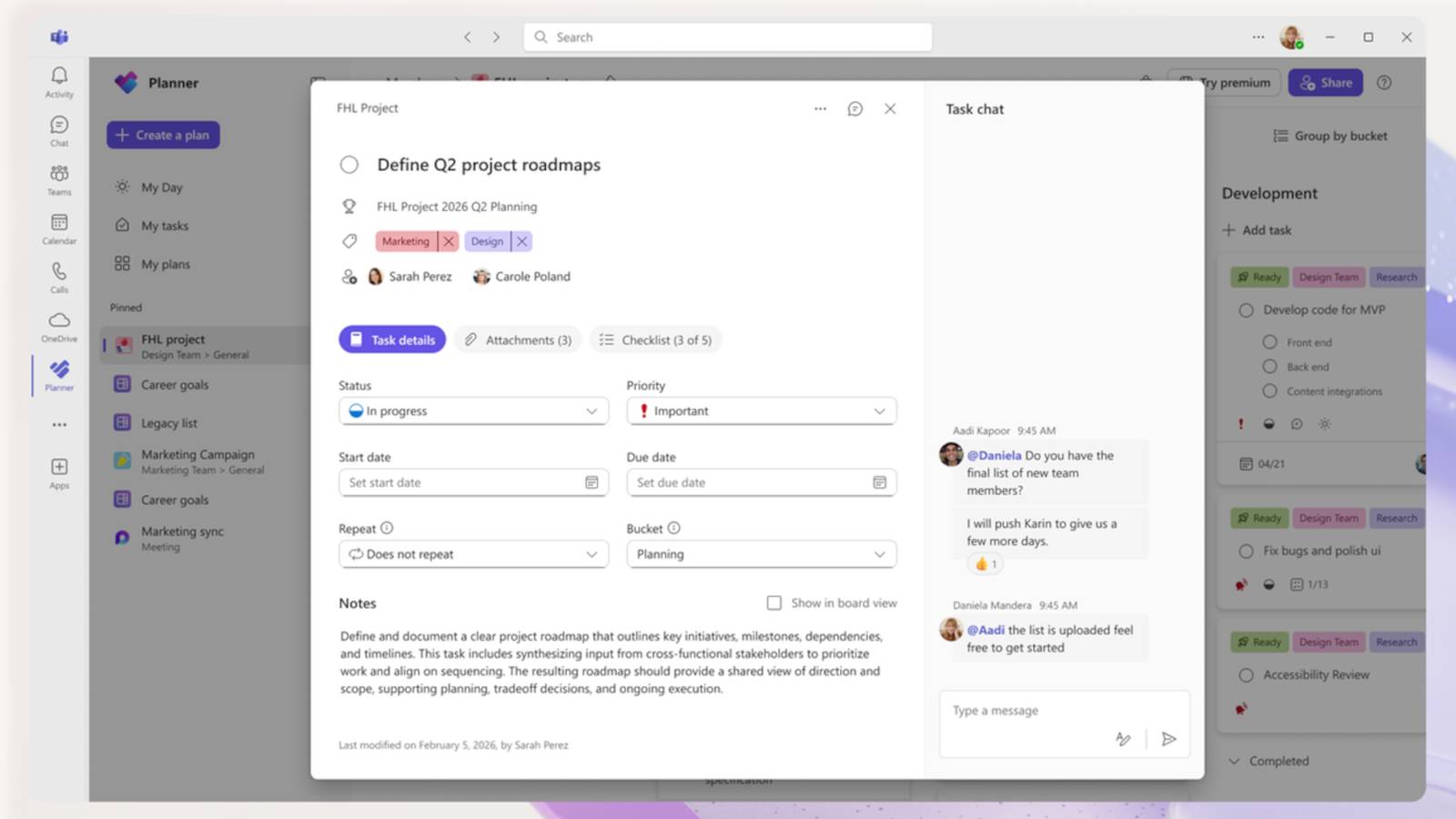Click the send message icon in Task chat
Screen dimensions: 1456x819
coord(1169,739)
